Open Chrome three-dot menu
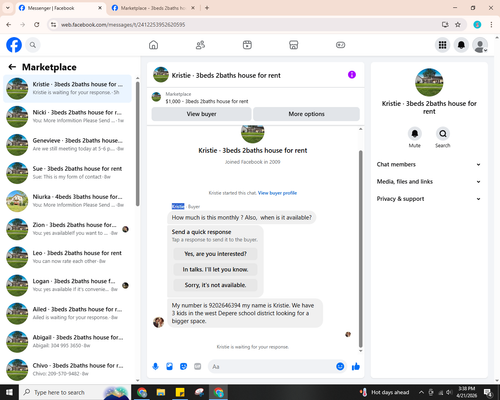Screen dimensions: 500x400 491,25
